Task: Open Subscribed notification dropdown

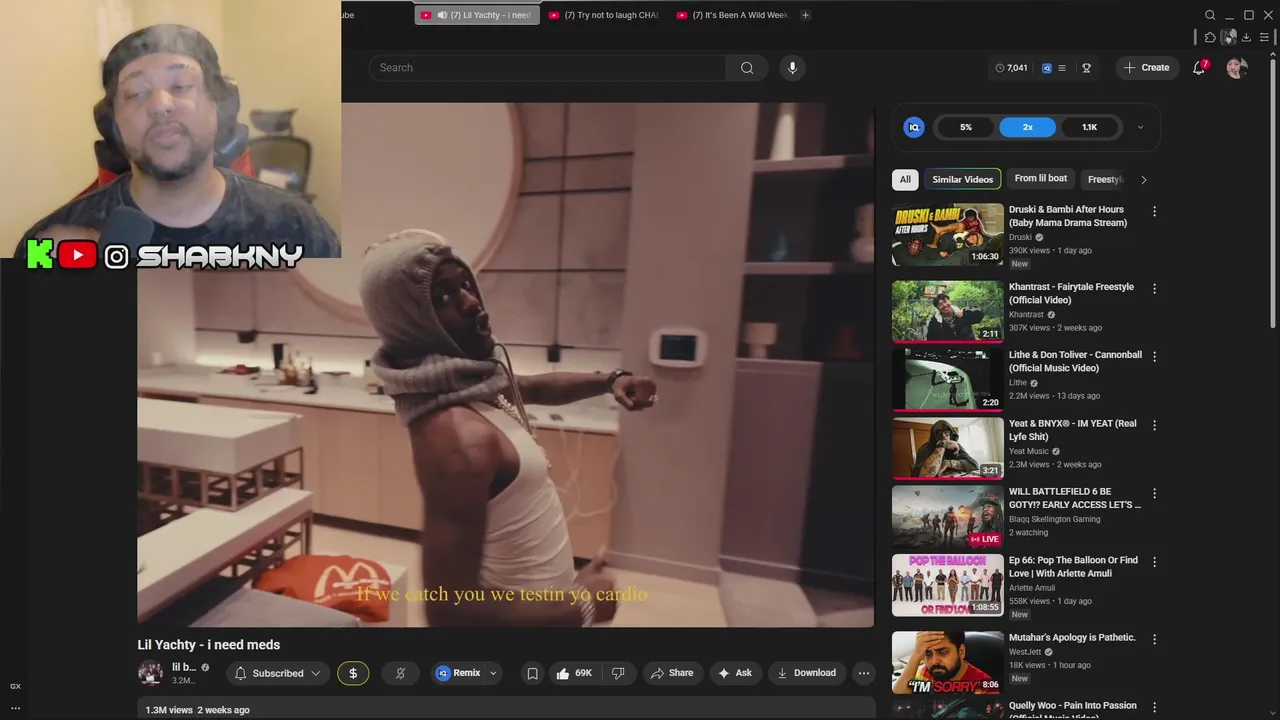Action: point(279,673)
